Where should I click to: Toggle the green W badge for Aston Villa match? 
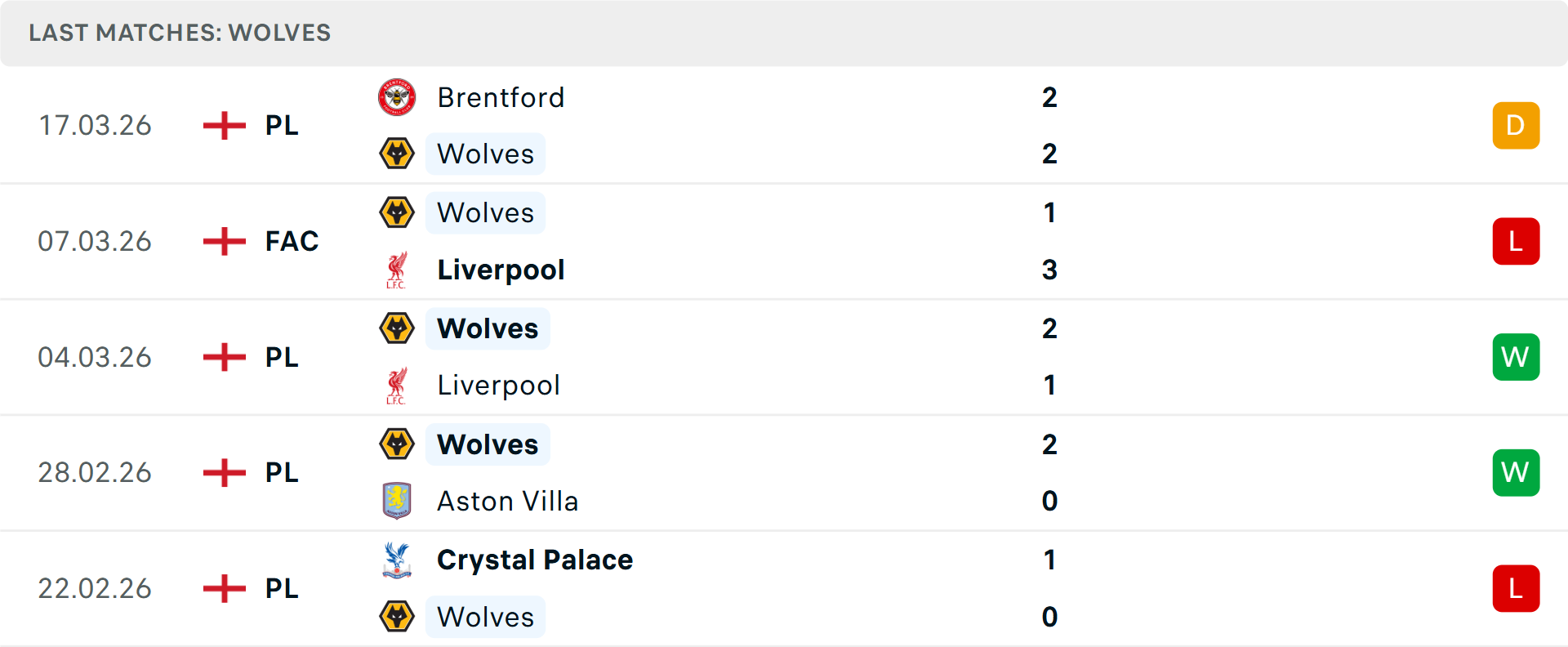click(x=1516, y=472)
